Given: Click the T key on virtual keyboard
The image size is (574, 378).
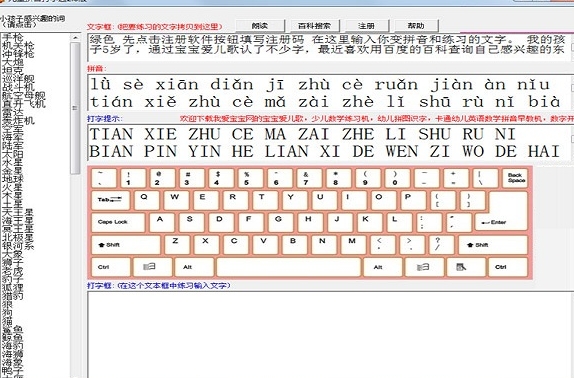Looking at the screenshot, I should tap(265, 200).
